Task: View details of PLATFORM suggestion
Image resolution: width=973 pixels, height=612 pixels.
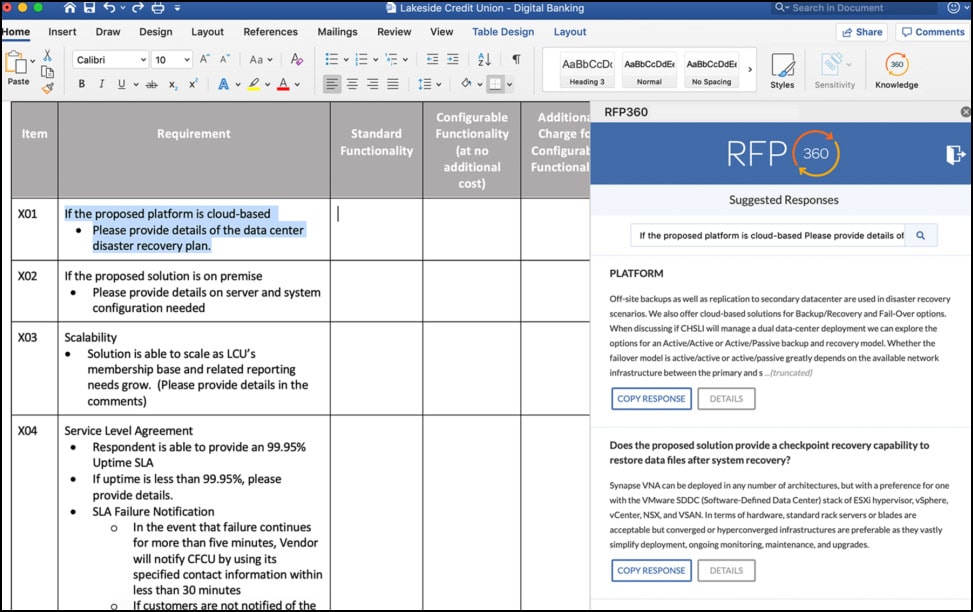Action: (726, 398)
